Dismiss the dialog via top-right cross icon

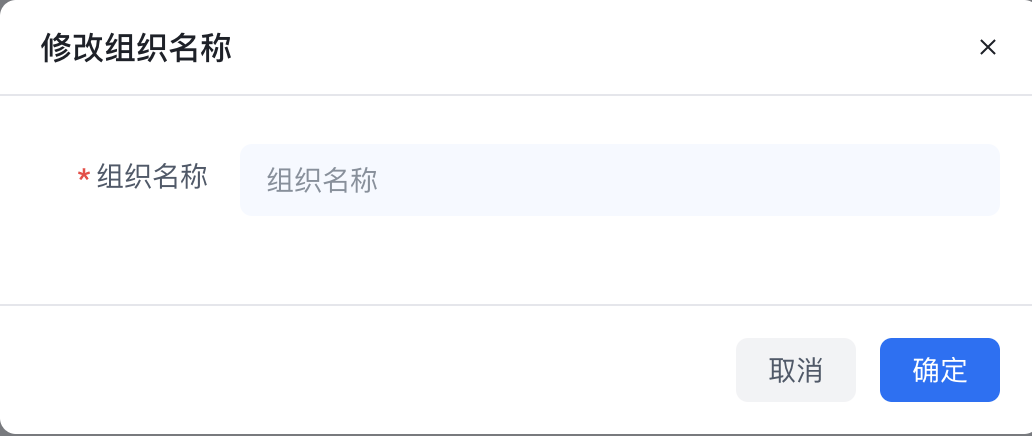987,47
